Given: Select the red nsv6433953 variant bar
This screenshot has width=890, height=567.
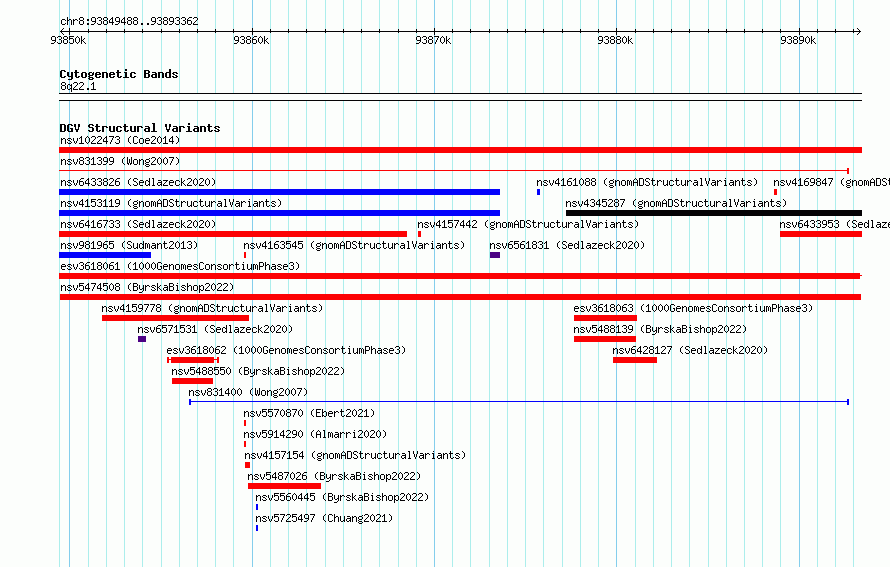Looking at the screenshot, I should [821, 234].
